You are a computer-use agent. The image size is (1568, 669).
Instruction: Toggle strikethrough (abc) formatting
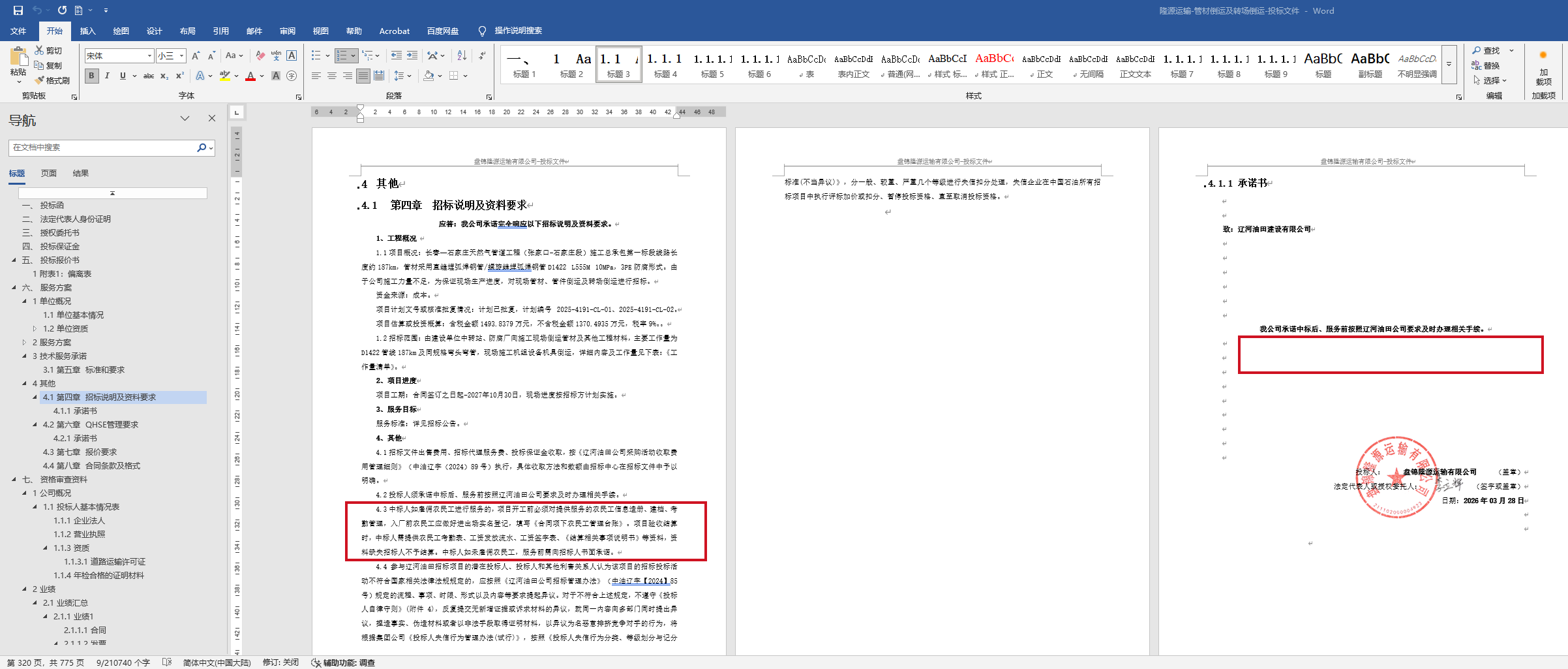pos(149,76)
